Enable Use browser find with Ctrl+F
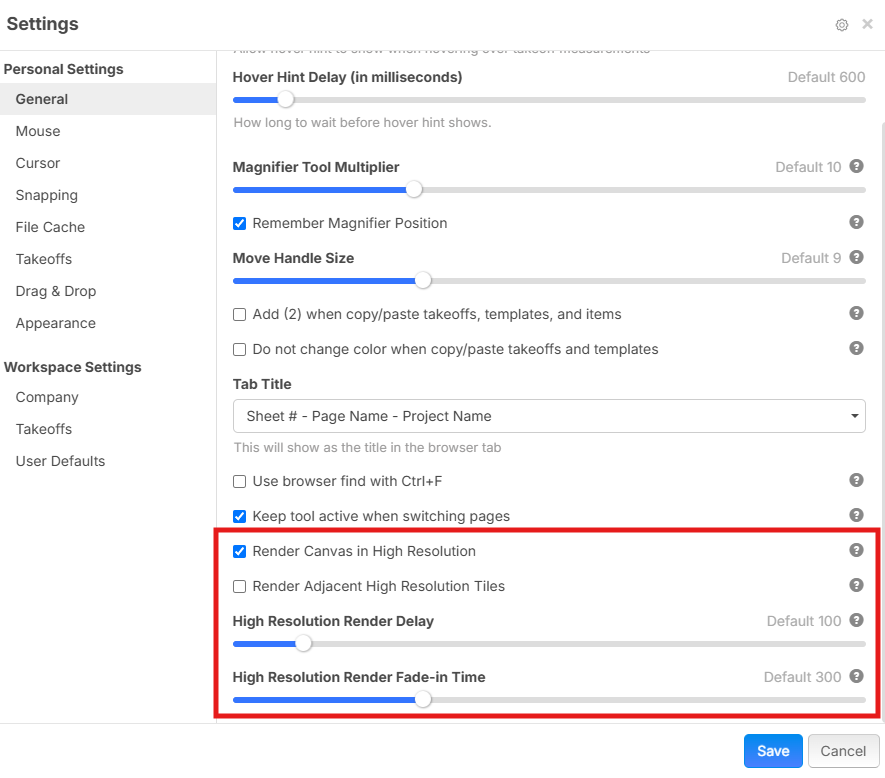Viewport: 885px width, 778px height. [x=239, y=482]
